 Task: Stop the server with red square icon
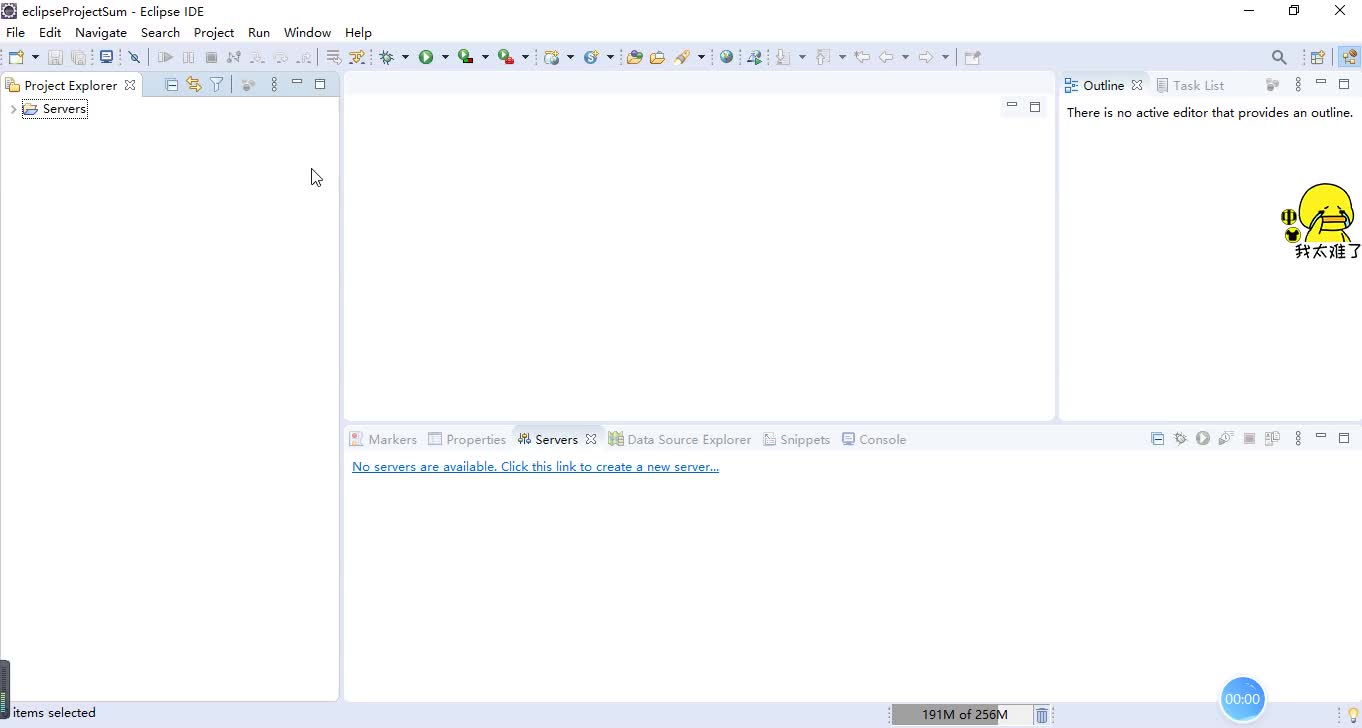click(x=1249, y=438)
